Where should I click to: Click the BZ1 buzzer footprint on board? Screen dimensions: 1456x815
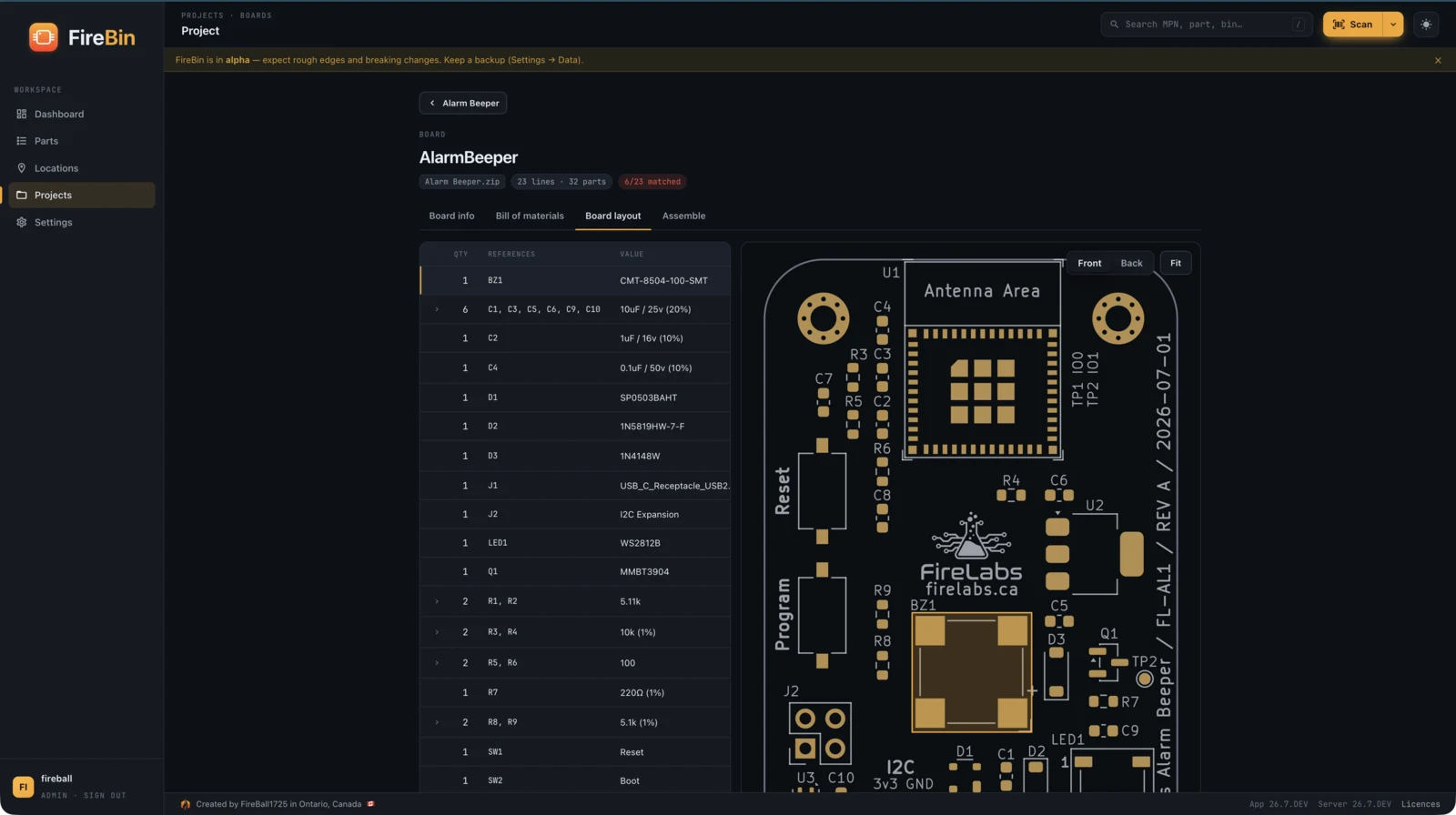pyautogui.click(x=971, y=672)
